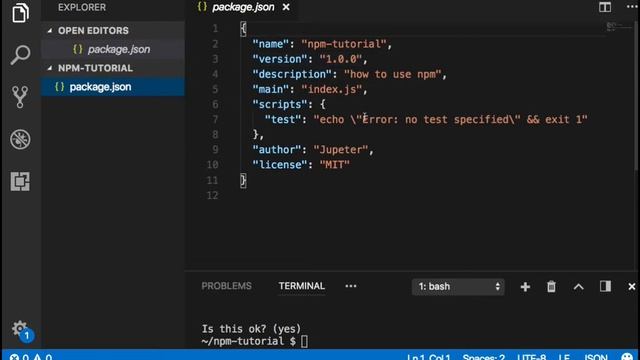The height and width of the screenshot is (360, 640).
Task: Close the package.json editor tab
Action: coord(286,7)
